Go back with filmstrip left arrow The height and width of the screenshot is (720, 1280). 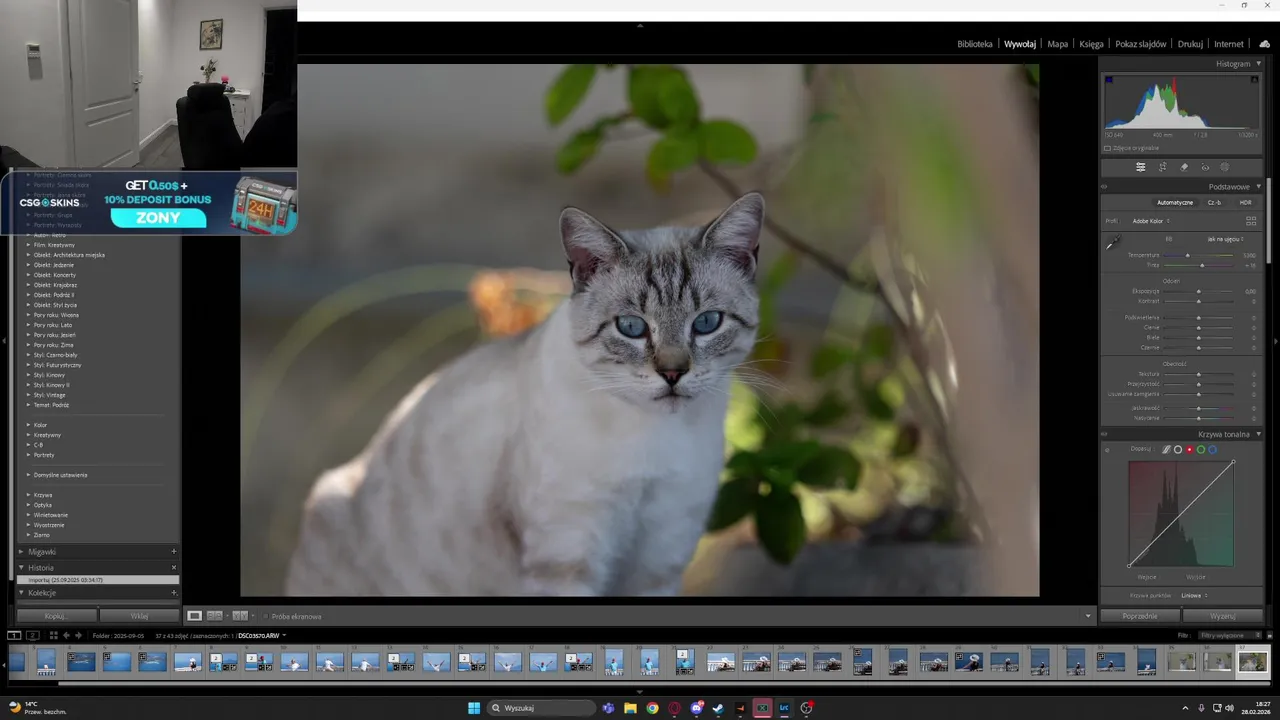click(66, 635)
